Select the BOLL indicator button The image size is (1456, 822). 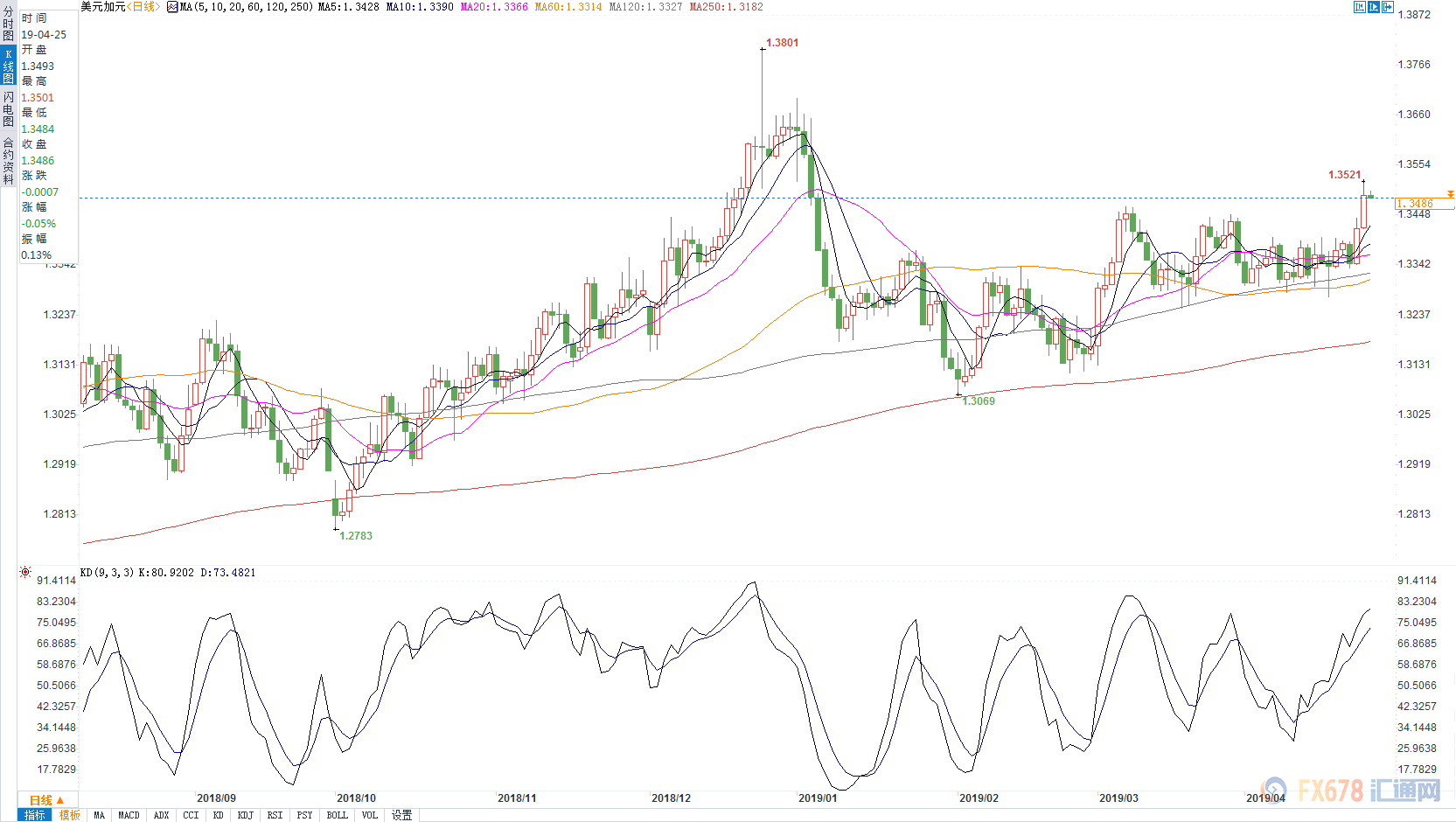[x=338, y=815]
